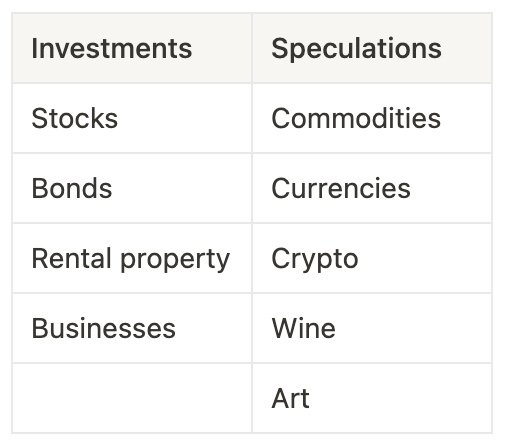Select the Wine cell
510x442 pixels.
pyautogui.click(x=372, y=328)
